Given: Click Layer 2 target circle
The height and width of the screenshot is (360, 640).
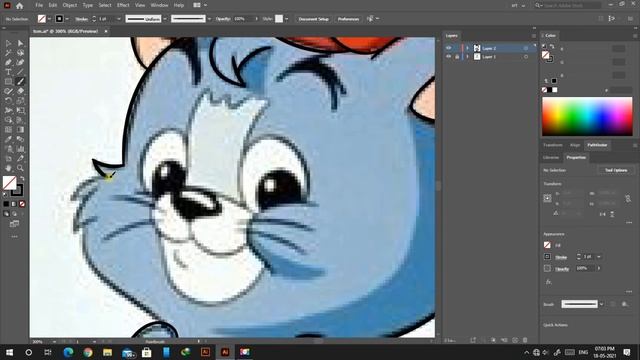Looking at the screenshot, I should [526, 48].
